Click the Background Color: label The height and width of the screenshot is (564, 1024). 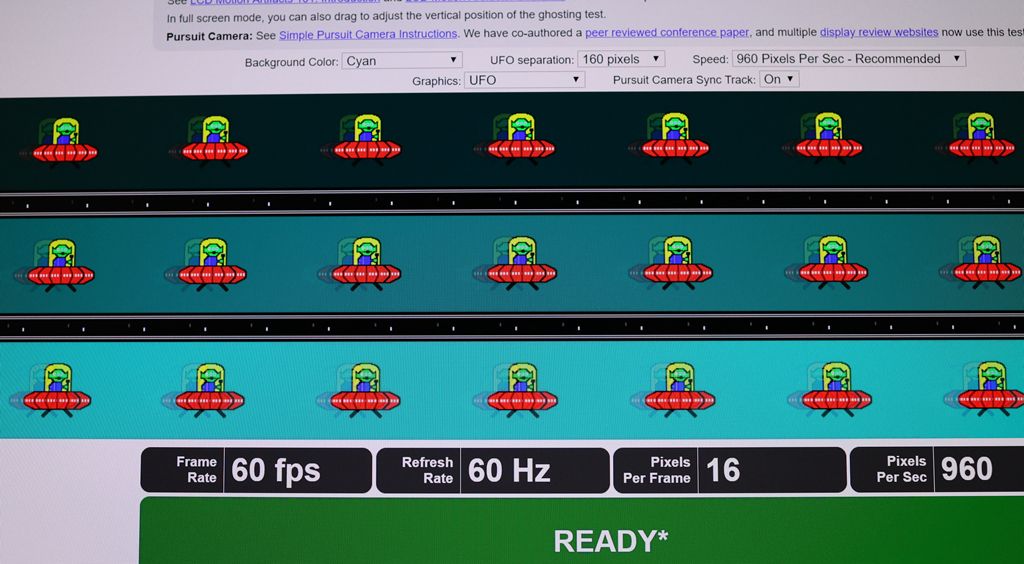click(x=291, y=63)
